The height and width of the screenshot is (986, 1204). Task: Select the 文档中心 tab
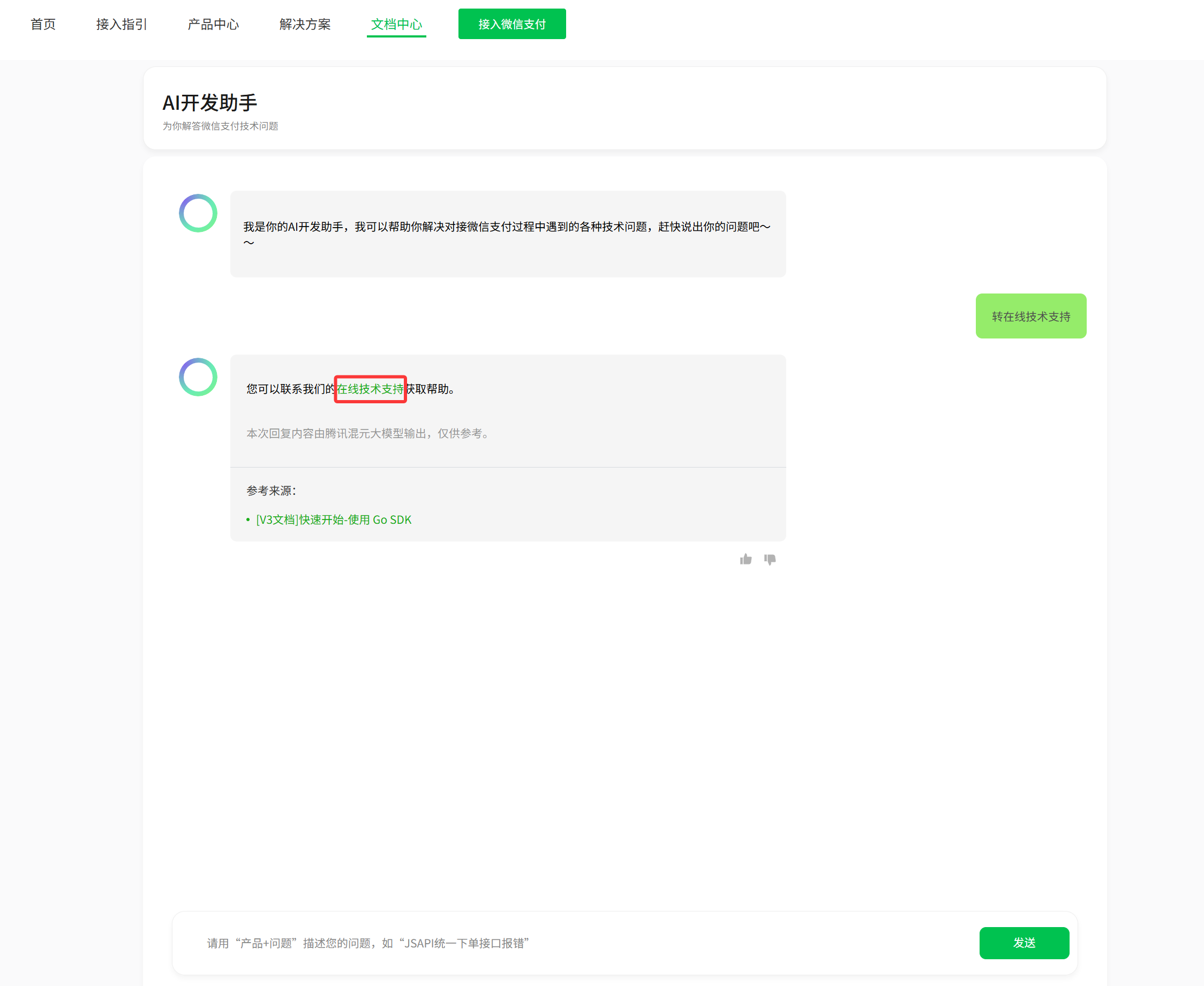coord(396,25)
